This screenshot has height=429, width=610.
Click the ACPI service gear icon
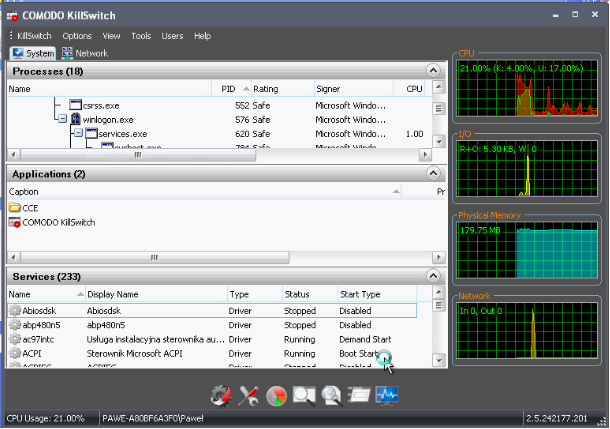(15, 353)
